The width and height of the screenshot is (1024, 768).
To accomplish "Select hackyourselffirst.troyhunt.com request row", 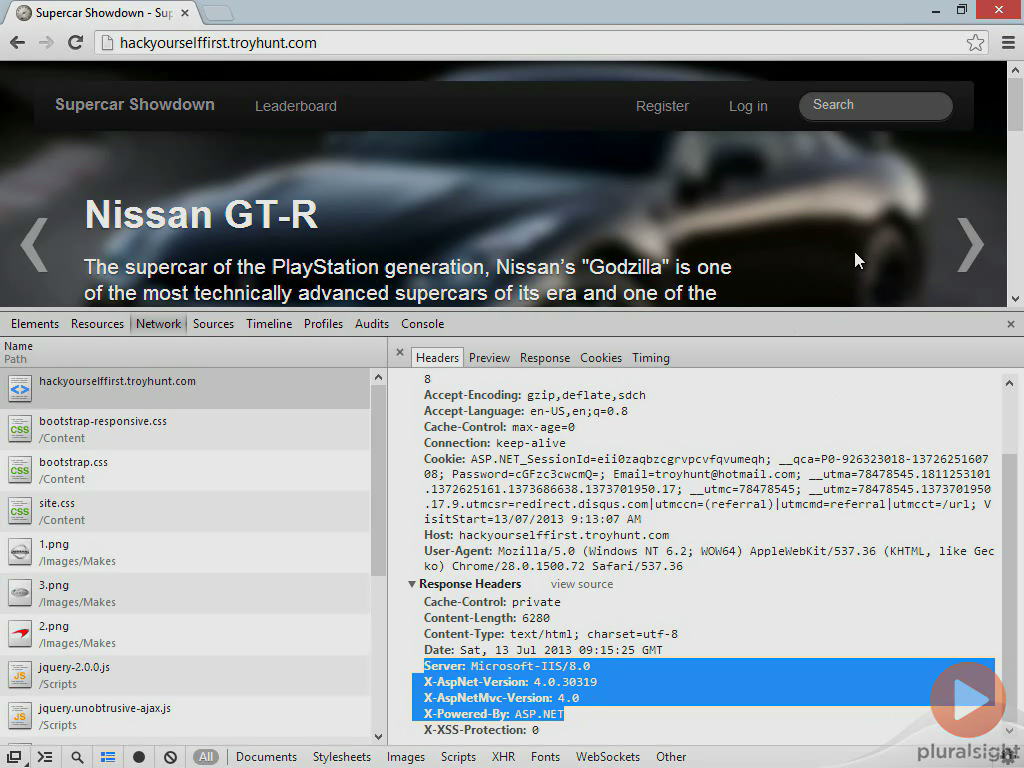I will tap(185, 389).
